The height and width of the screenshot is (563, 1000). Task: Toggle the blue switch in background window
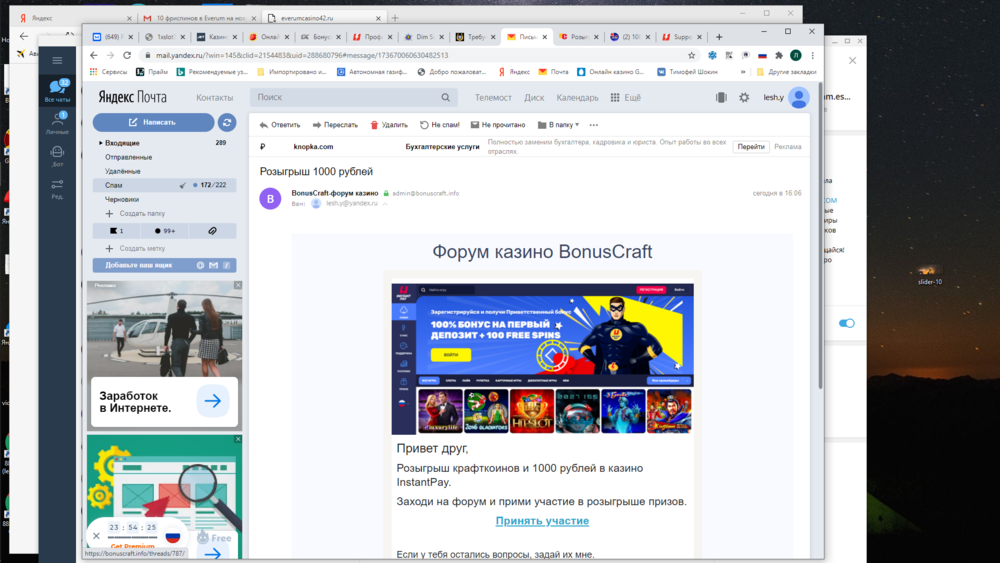point(846,323)
